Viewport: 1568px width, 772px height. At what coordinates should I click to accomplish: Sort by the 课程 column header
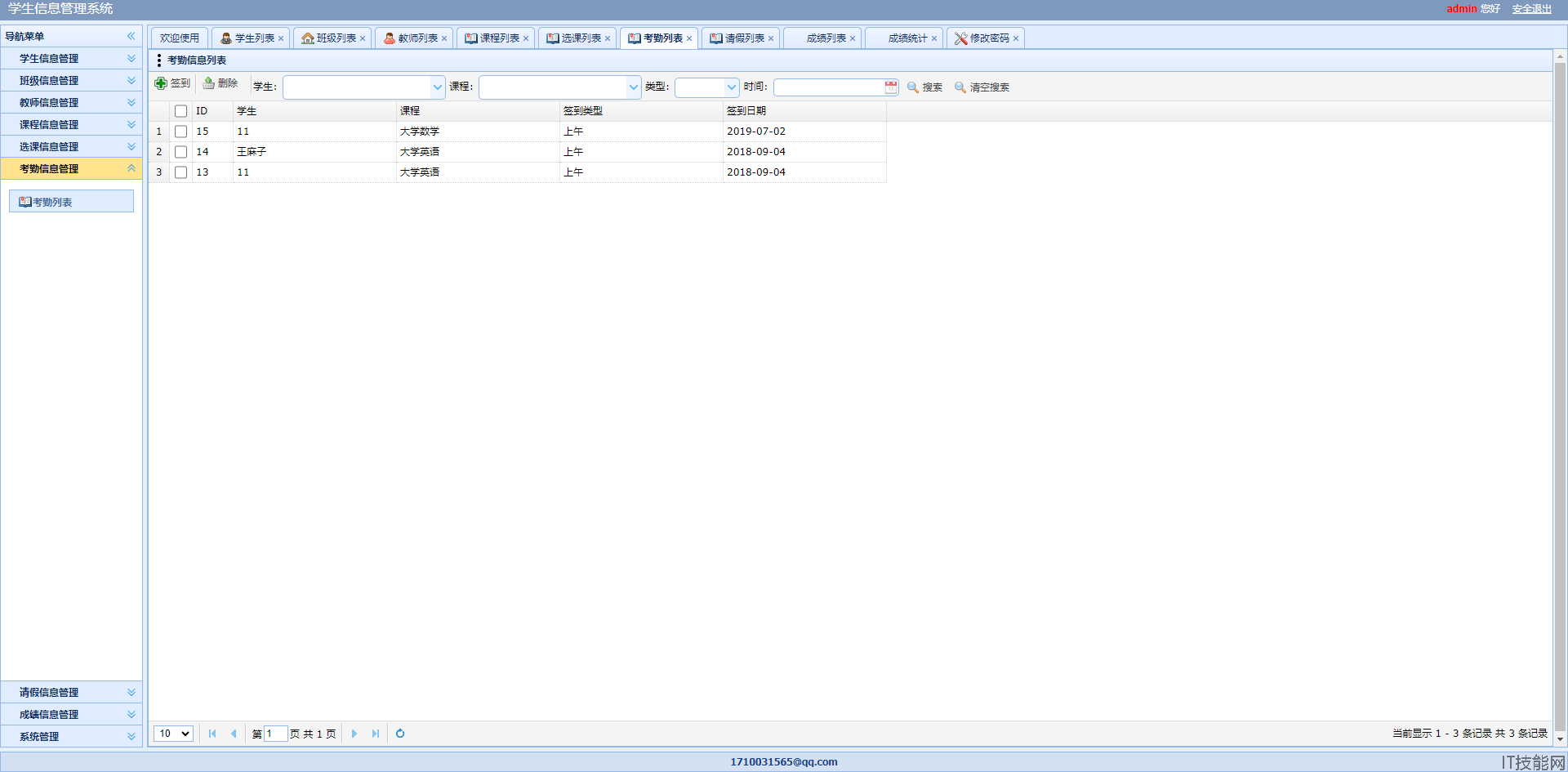click(478, 111)
